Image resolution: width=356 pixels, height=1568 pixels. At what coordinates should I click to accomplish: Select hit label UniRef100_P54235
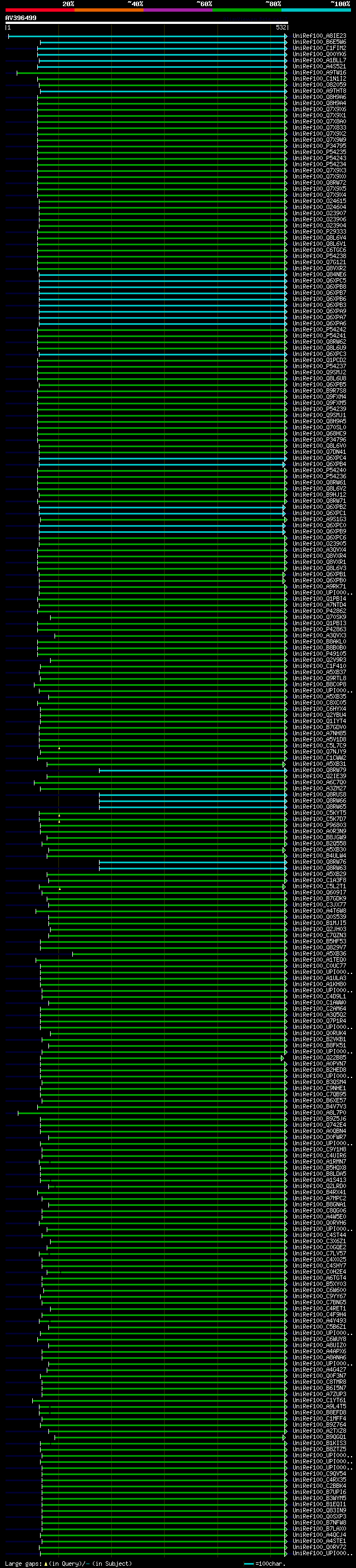319,152
